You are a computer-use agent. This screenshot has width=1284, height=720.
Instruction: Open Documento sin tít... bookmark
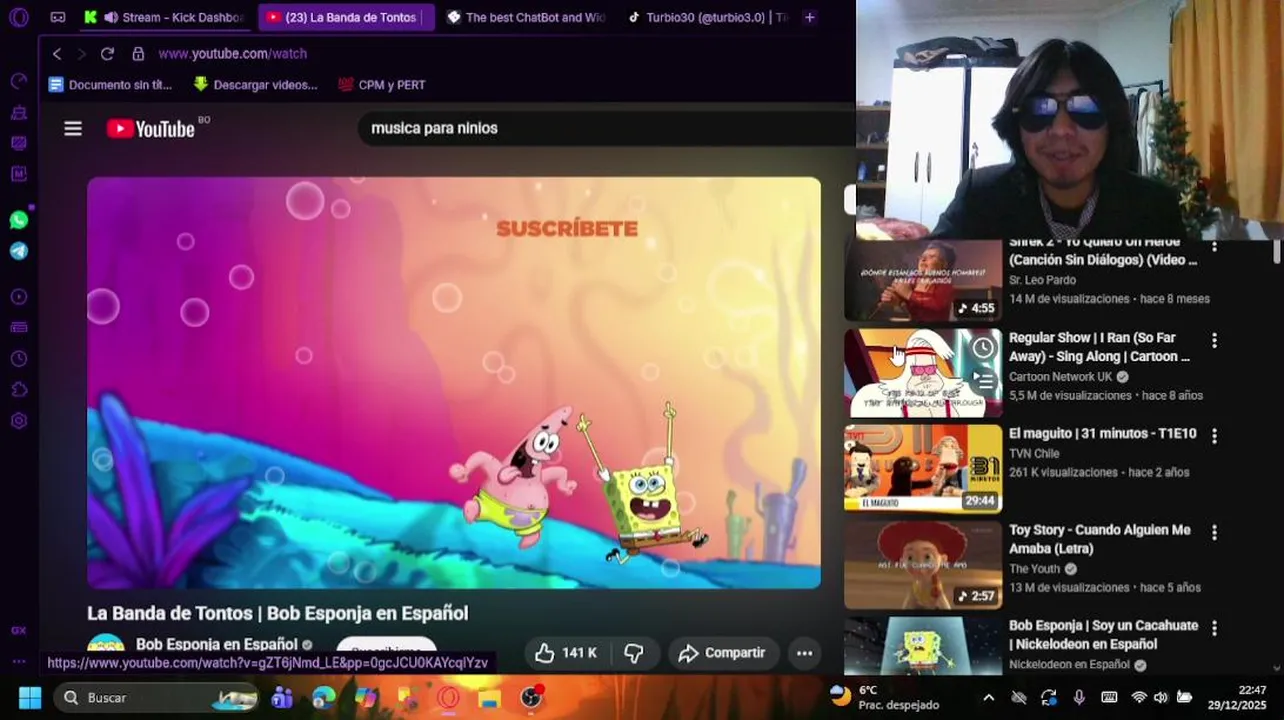110,85
